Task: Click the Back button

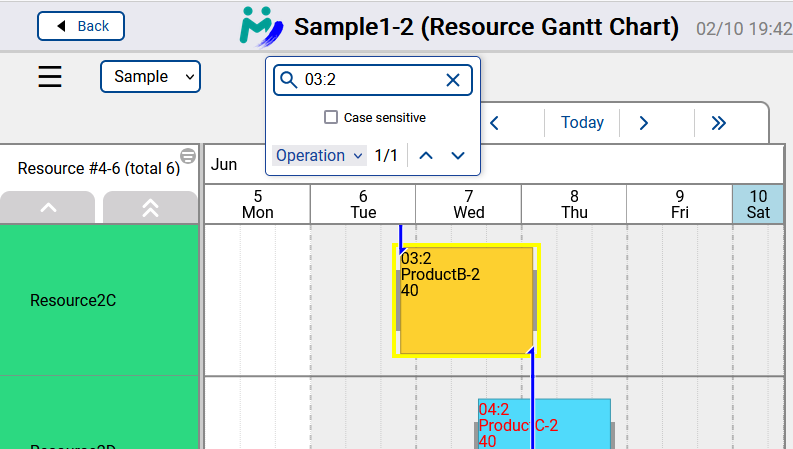Action: tap(81, 26)
